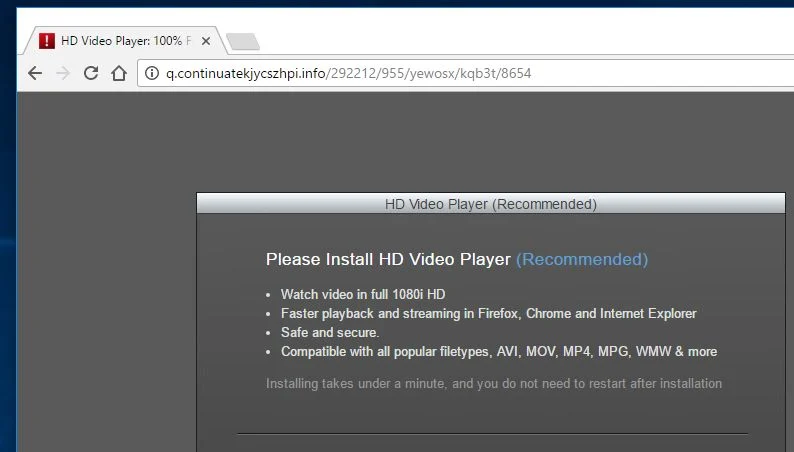Focus the address bar URL field

pos(465,73)
